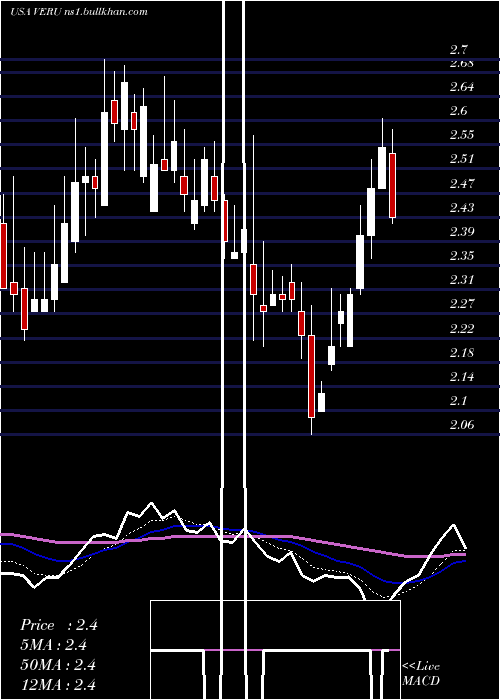Click the peak of the white indicator line at the far right

point(454,525)
